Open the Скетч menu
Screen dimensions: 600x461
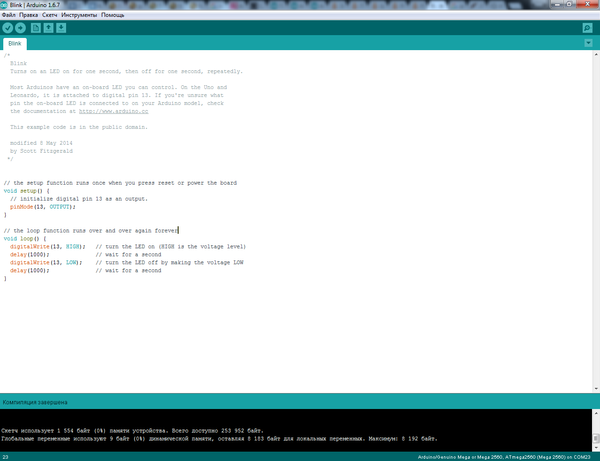click(x=49, y=15)
